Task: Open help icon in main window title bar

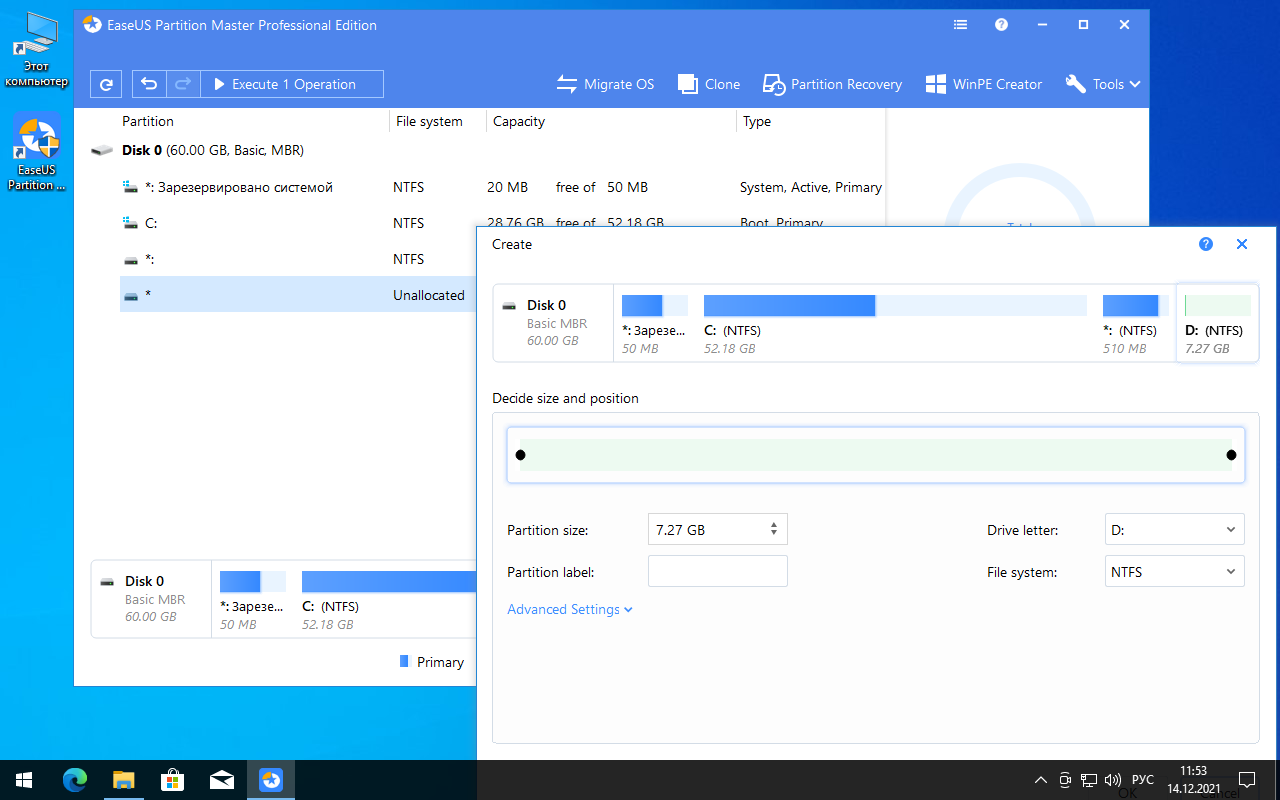Action: [1001, 25]
